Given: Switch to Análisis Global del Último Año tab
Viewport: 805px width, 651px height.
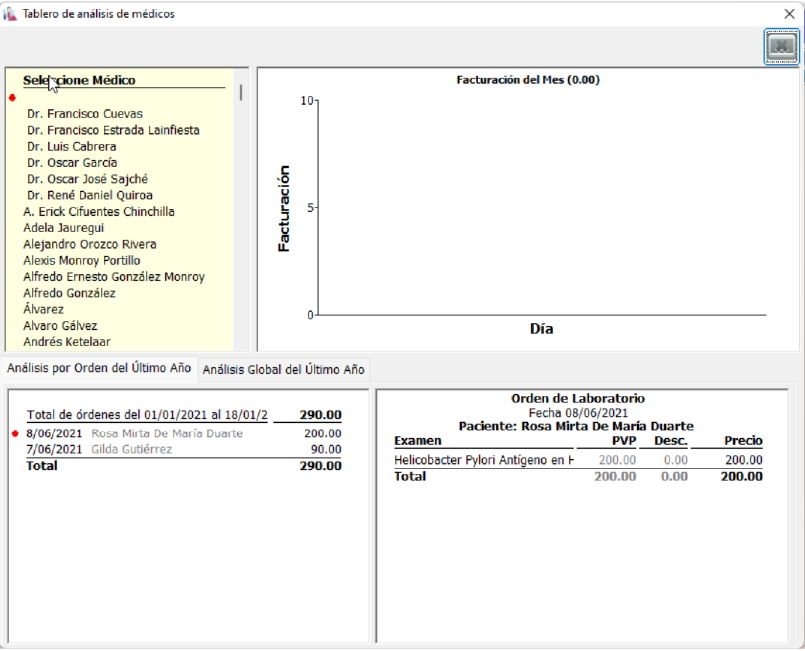Looking at the screenshot, I should 284,369.
